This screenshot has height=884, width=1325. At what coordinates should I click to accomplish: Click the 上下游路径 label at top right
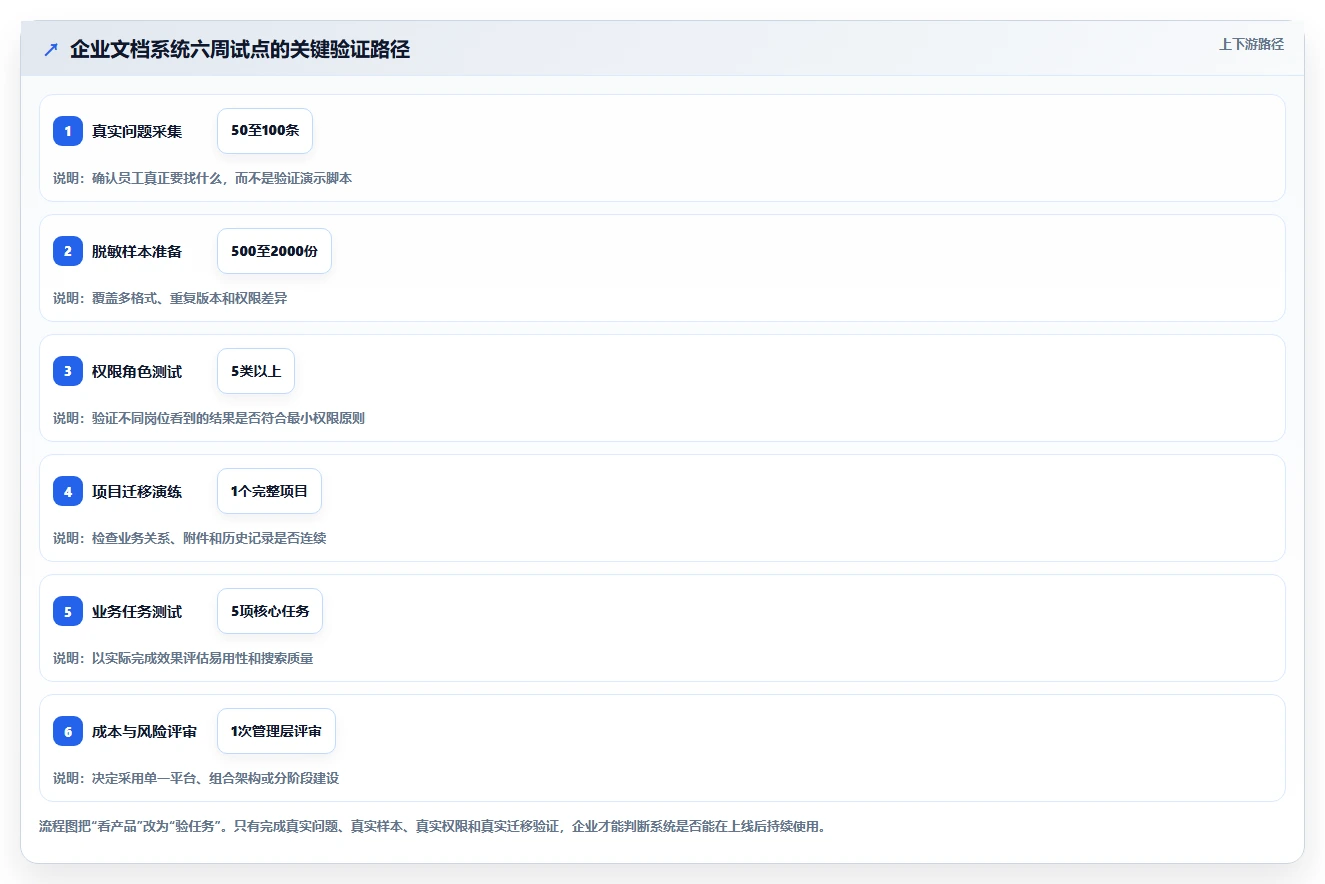pos(1251,44)
